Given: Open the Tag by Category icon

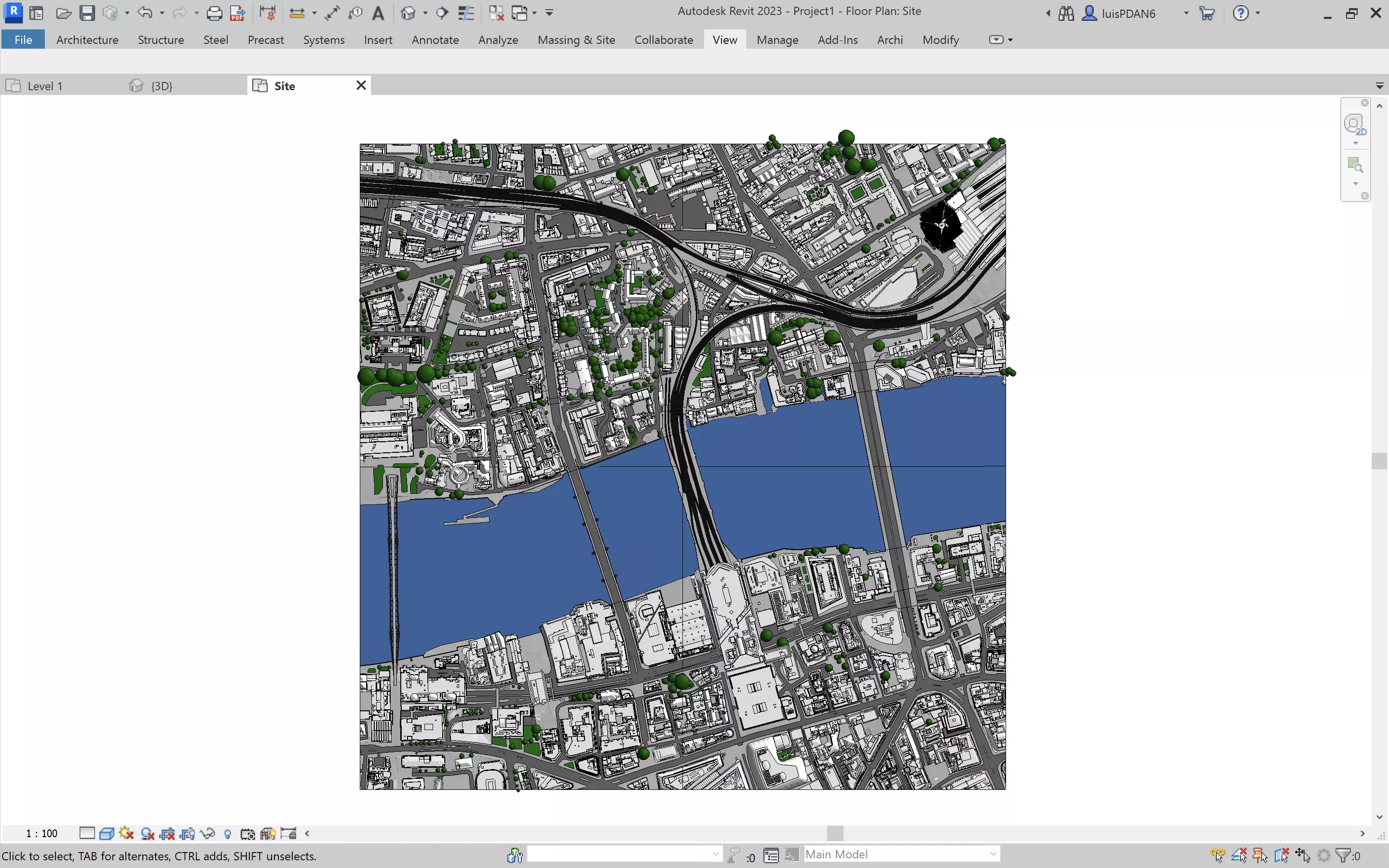Looking at the screenshot, I should tap(356, 13).
